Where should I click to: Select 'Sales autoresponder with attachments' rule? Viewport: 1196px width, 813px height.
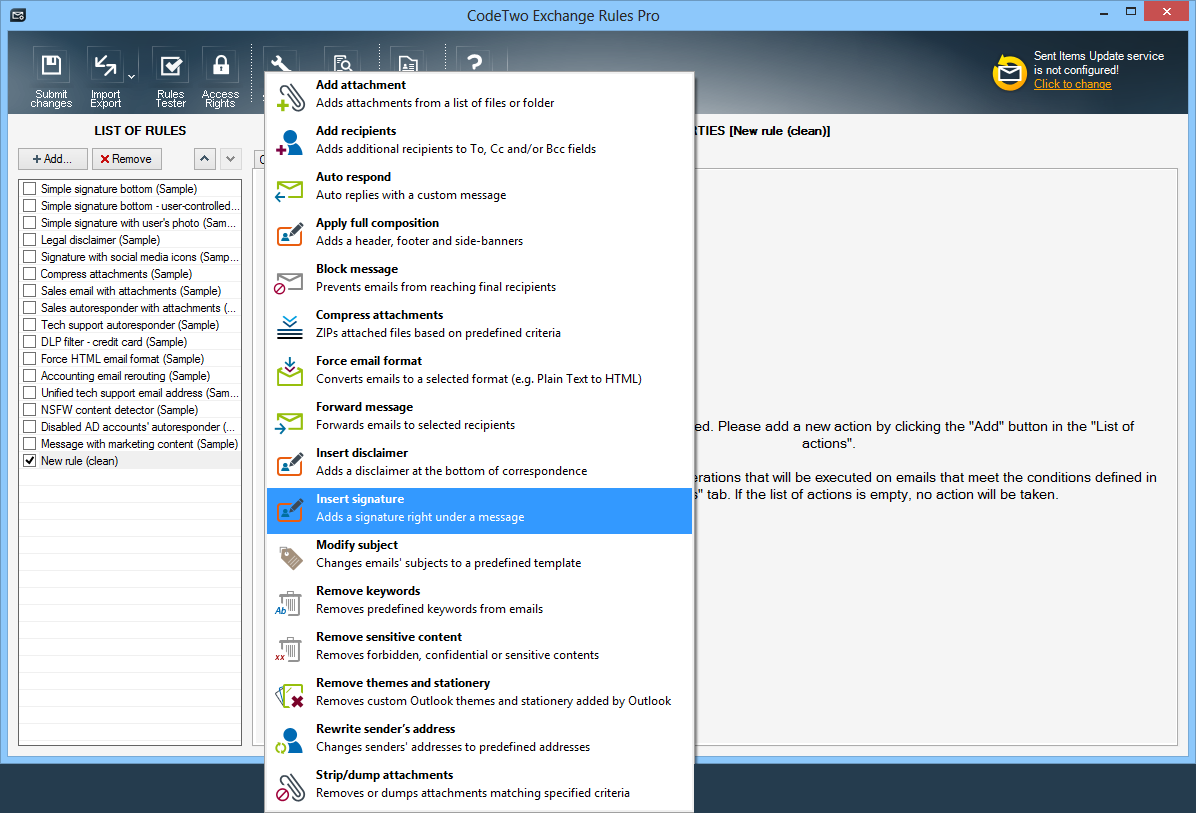tap(139, 308)
